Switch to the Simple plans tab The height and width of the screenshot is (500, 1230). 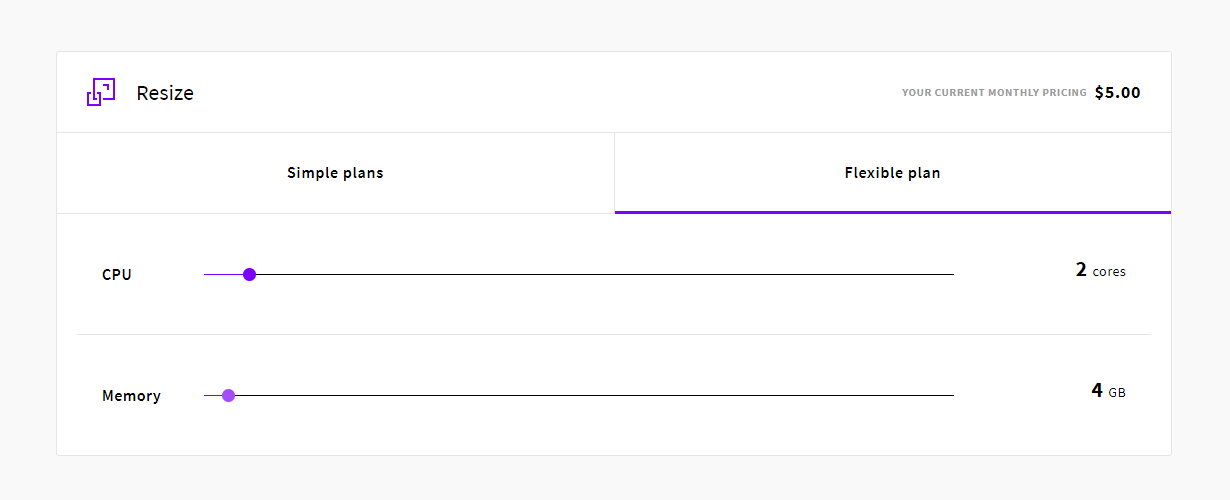pos(335,173)
